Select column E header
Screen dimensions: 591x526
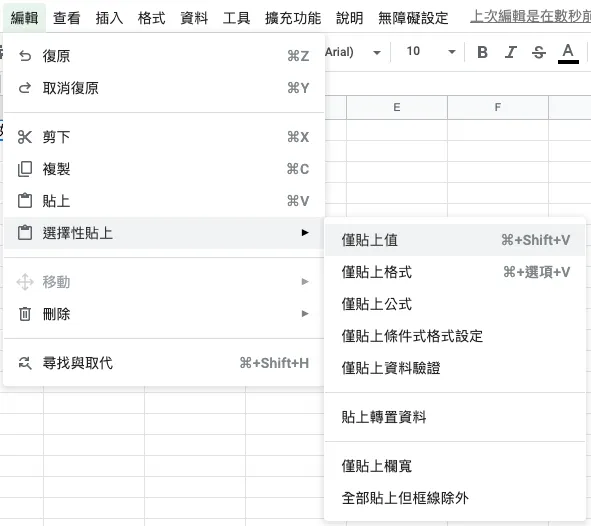[397, 107]
